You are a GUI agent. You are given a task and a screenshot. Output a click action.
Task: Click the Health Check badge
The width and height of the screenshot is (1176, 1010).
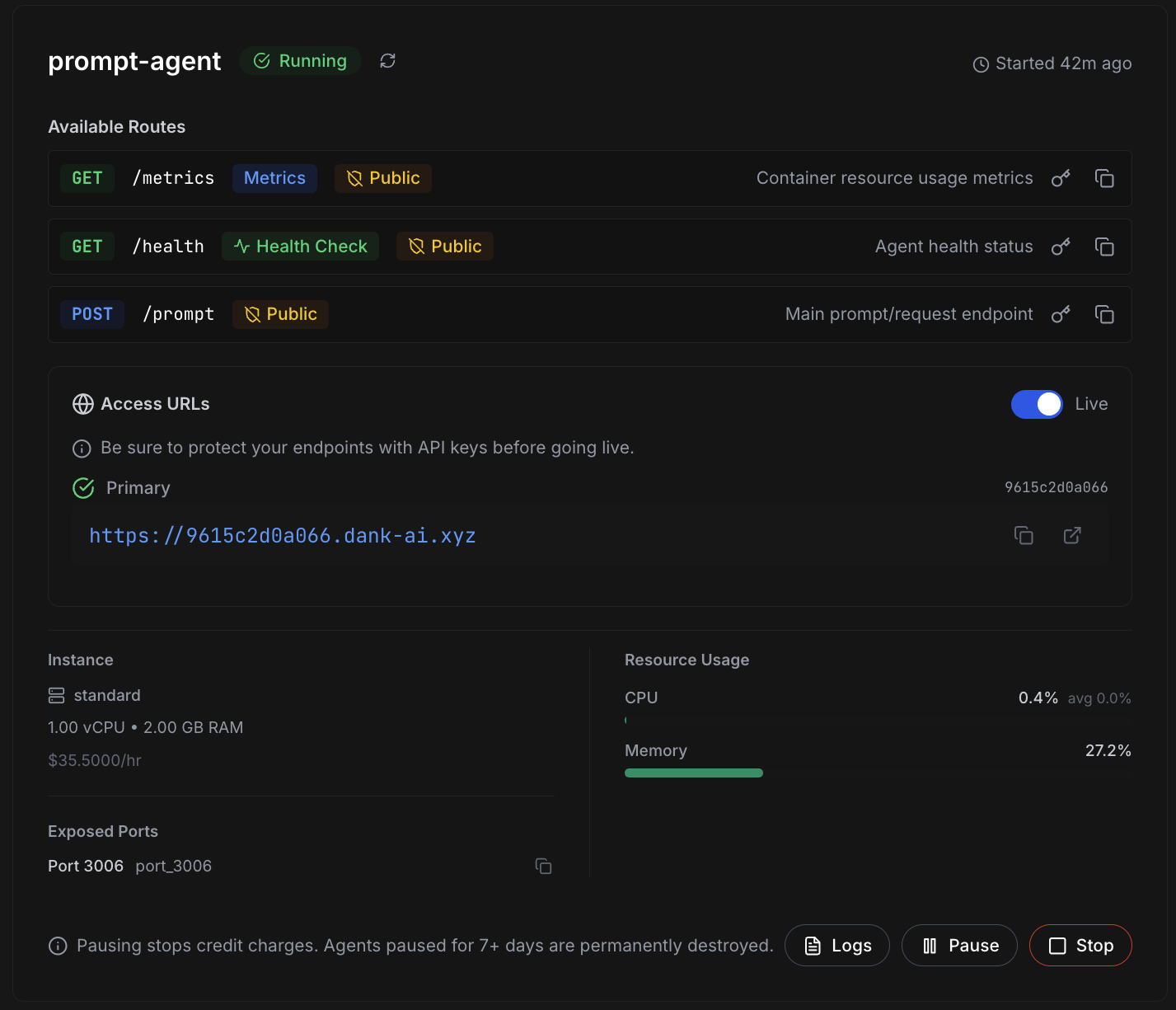pyautogui.click(x=300, y=246)
